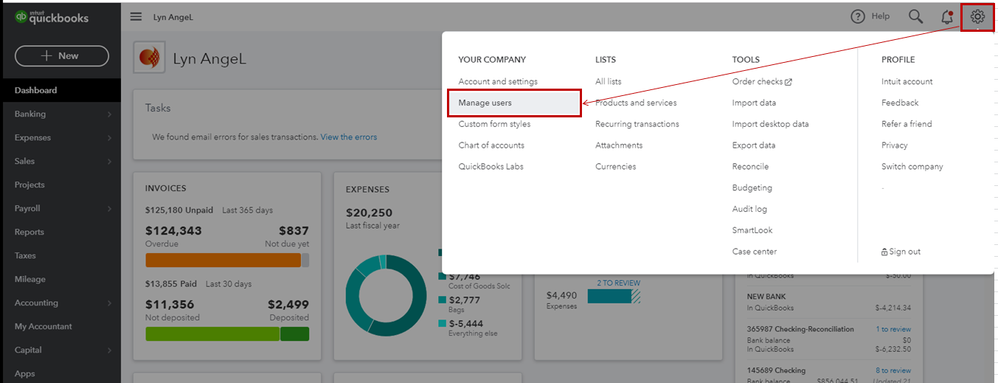Image resolution: width=998 pixels, height=383 pixels.
Task: Click Refer a friend
Action: [906, 124]
